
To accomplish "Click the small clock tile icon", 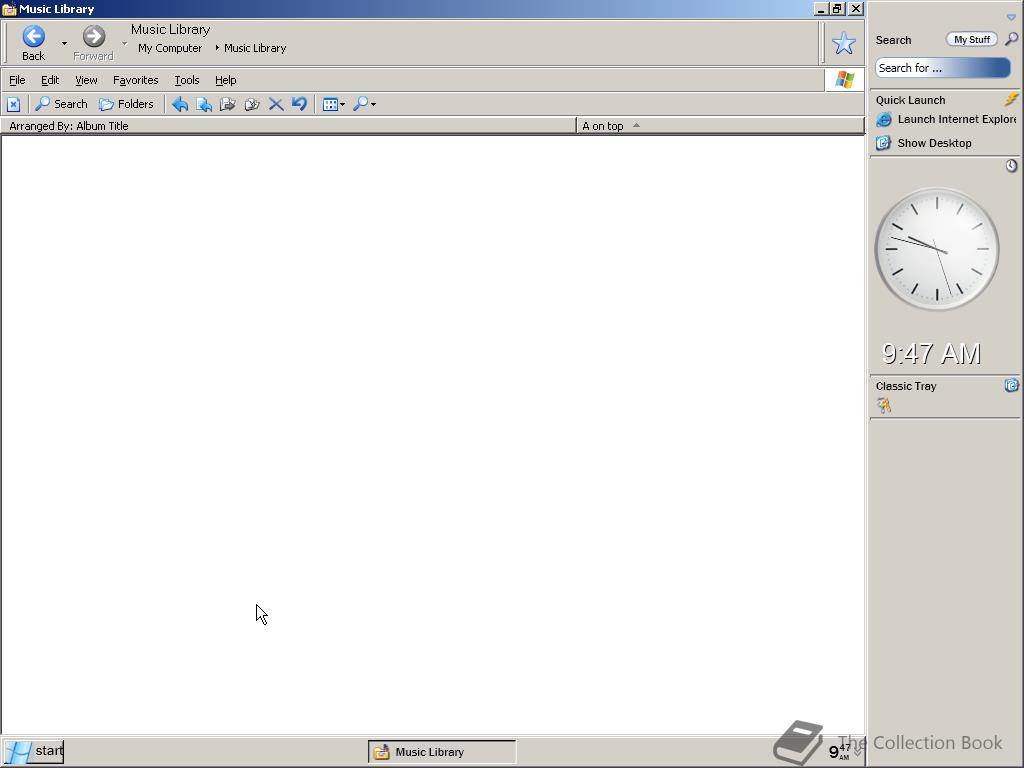I will (x=1011, y=166).
